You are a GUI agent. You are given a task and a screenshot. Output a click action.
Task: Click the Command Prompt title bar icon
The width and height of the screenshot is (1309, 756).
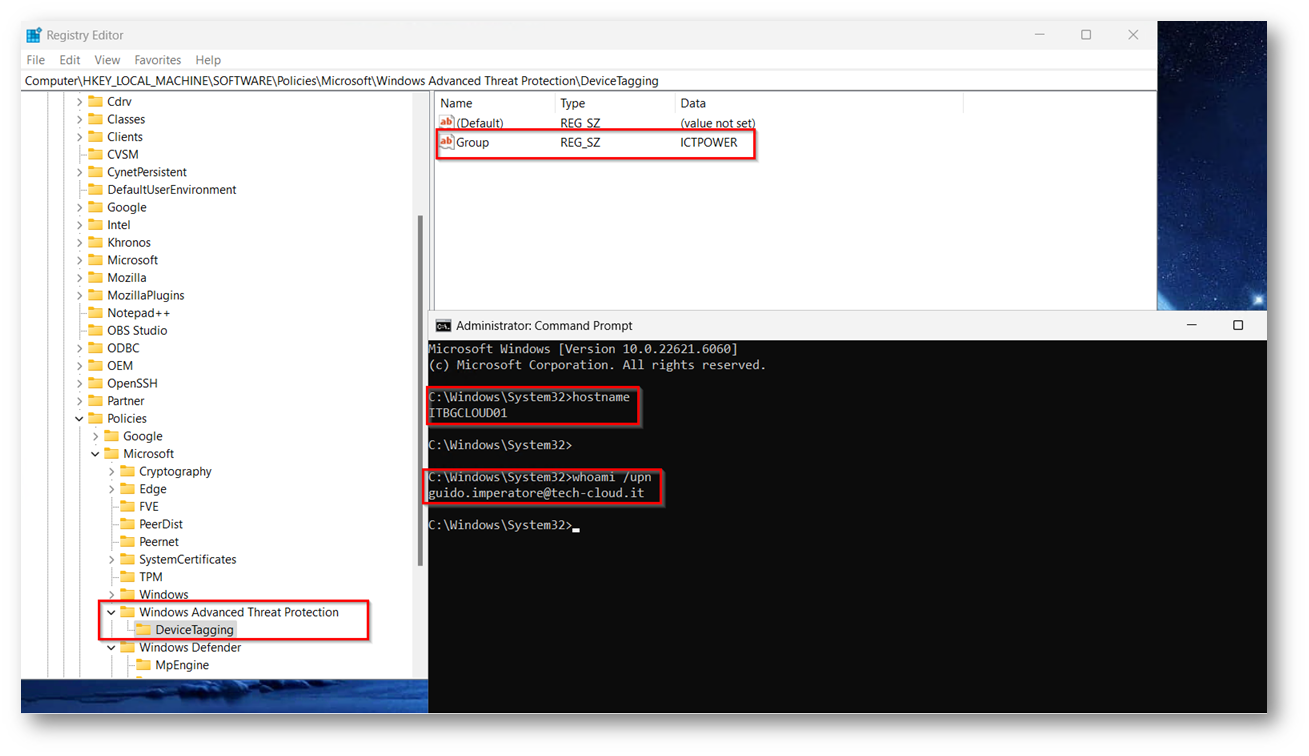(x=443, y=325)
